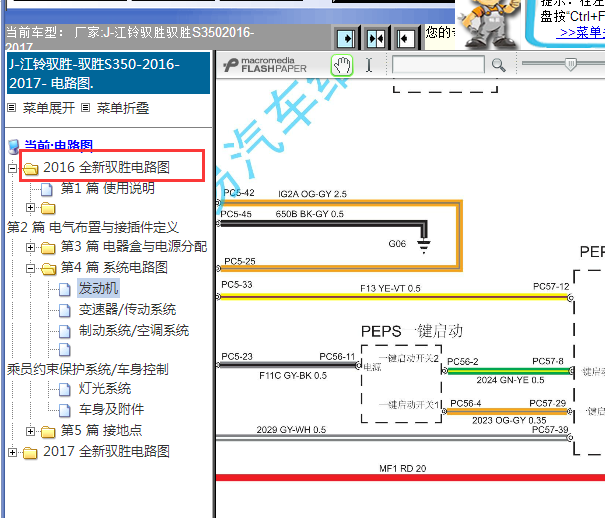Click the 车身及附件 page icon
This screenshot has height=518, width=605.
click(65, 410)
